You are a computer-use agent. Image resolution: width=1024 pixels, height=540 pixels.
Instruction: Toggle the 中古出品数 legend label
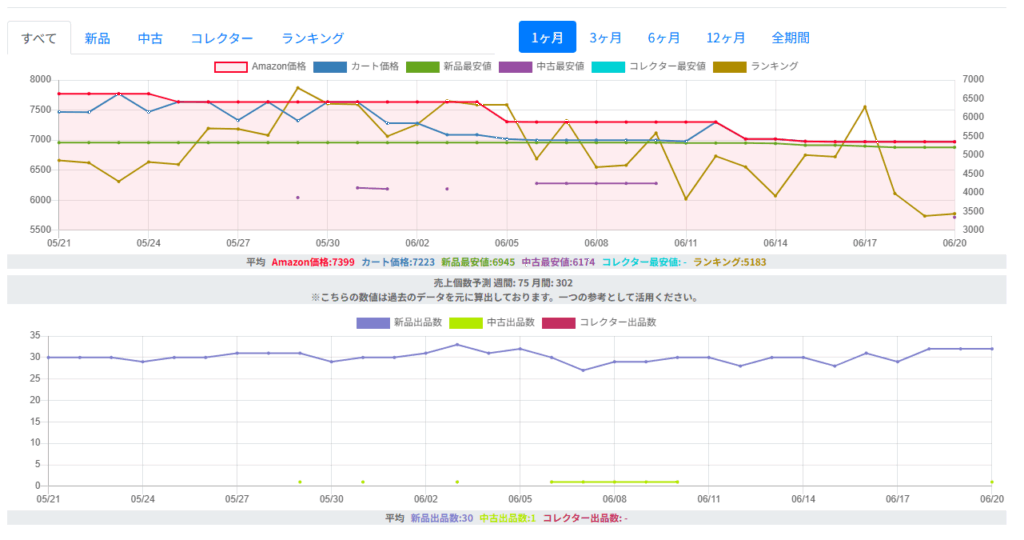(511, 323)
